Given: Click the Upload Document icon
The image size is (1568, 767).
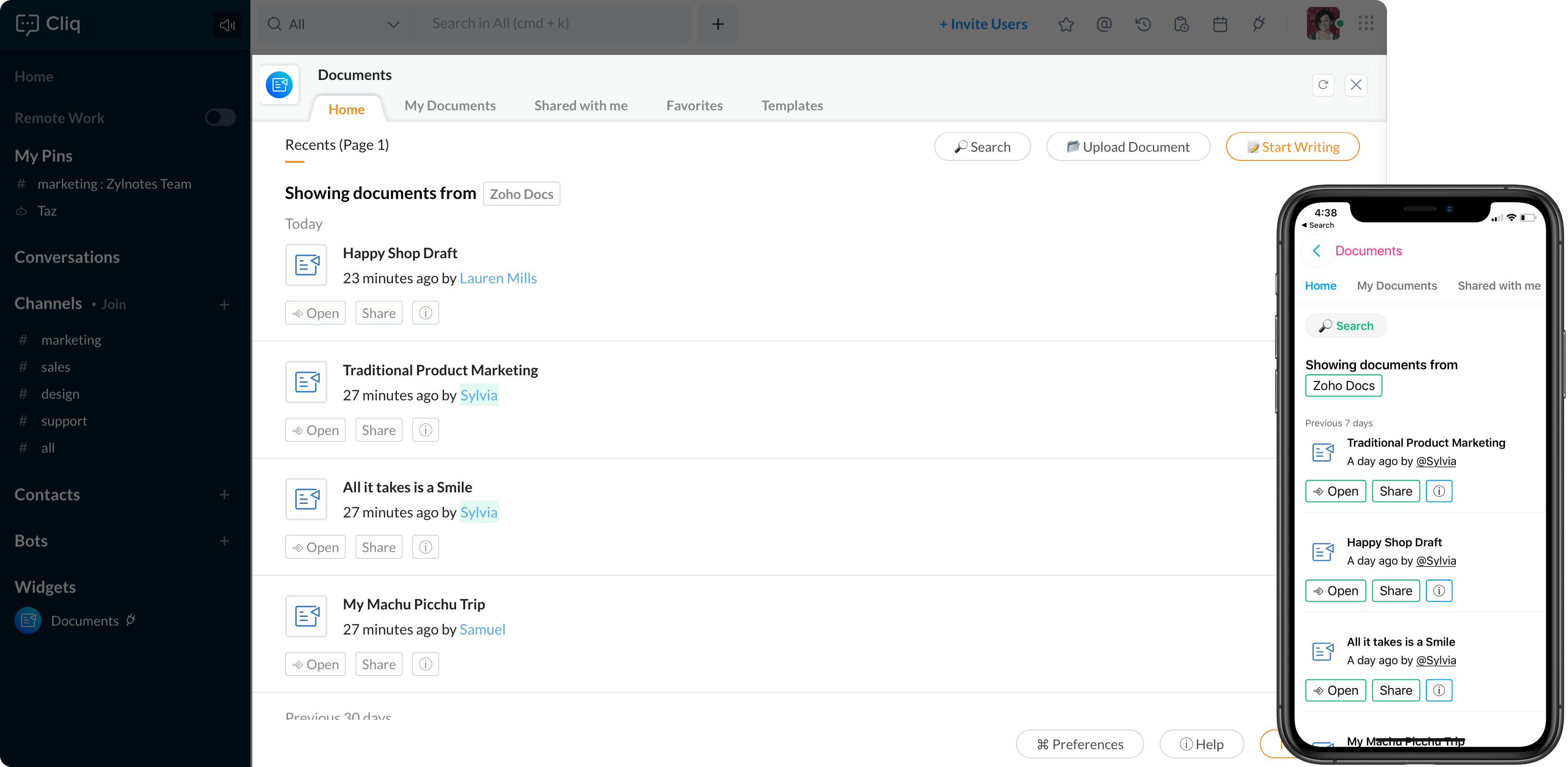Looking at the screenshot, I should tap(1071, 147).
